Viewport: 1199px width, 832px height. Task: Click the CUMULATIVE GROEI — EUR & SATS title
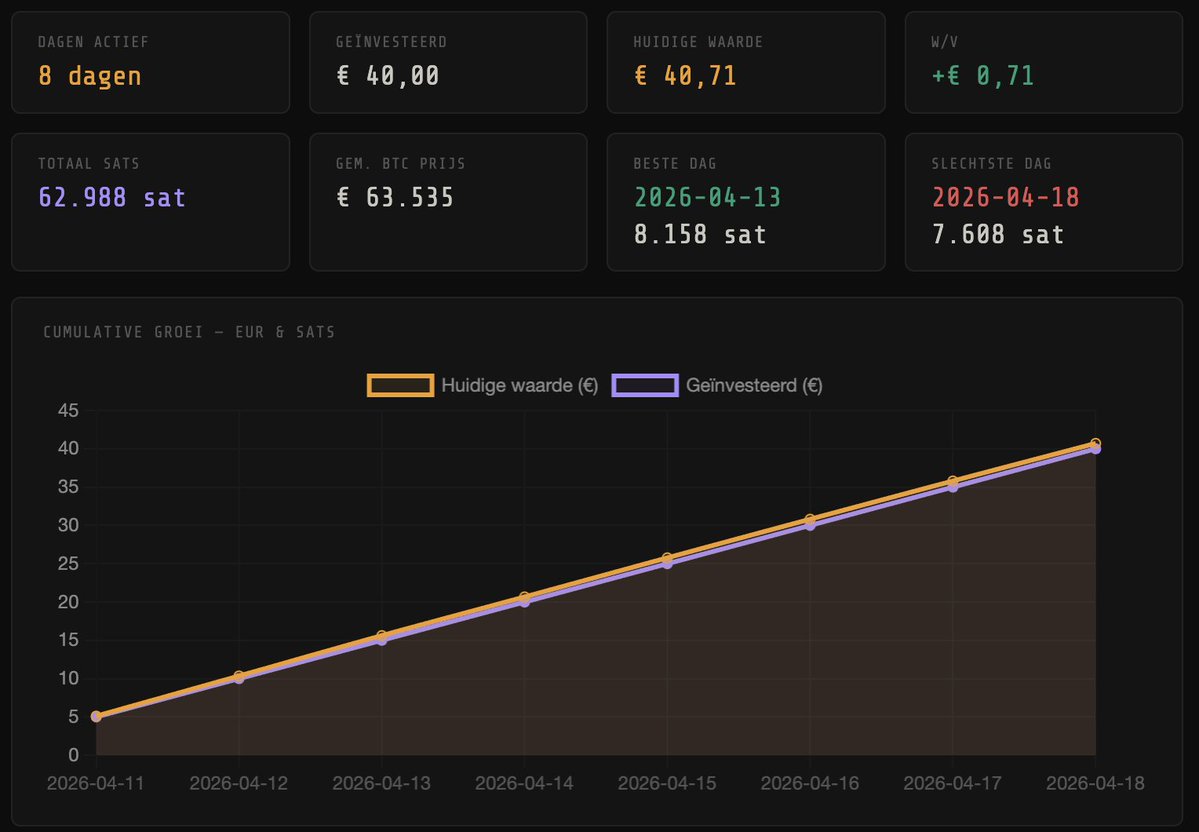[x=189, y=332]
